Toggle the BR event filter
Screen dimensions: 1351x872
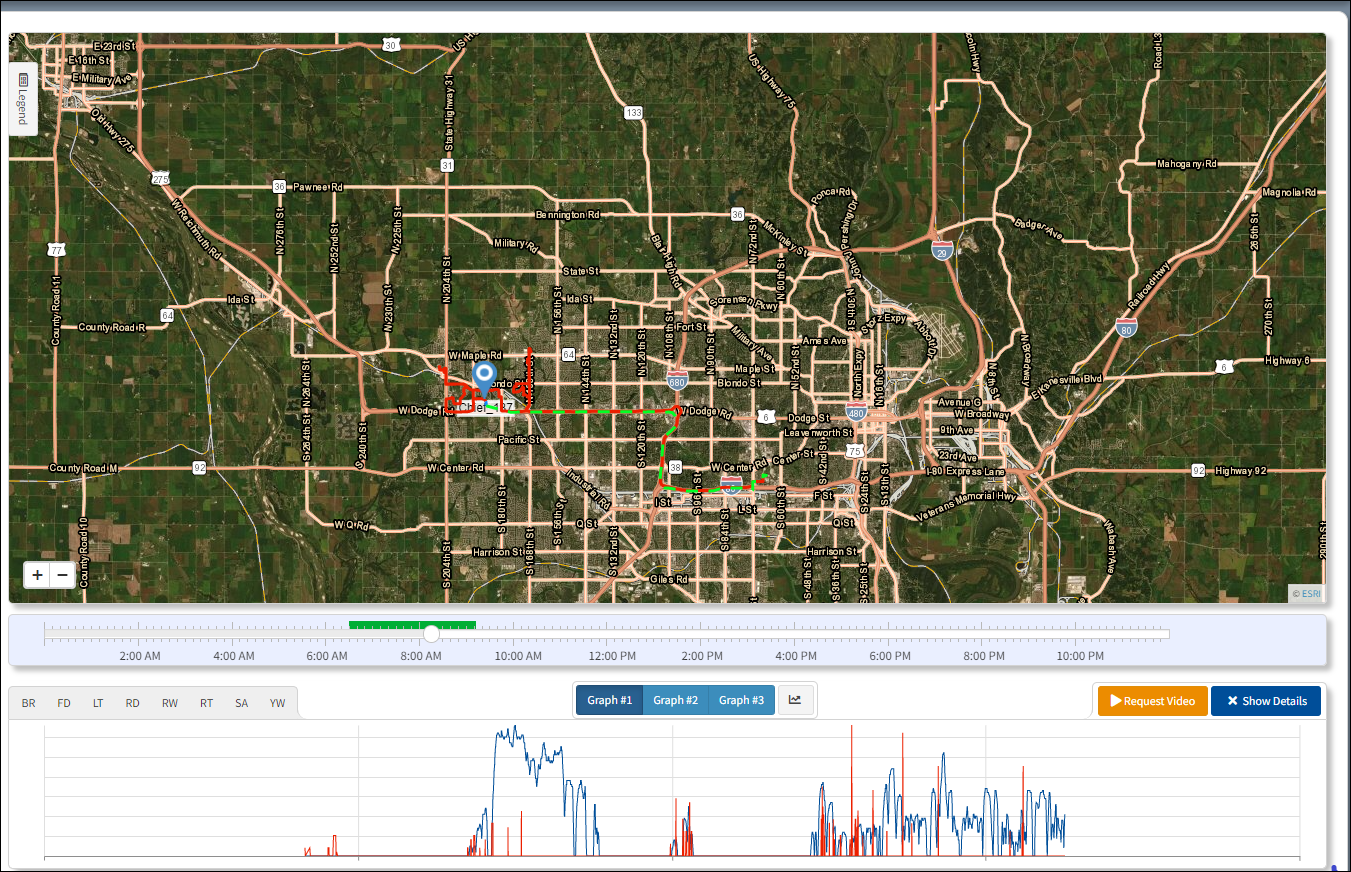(29, 703)
